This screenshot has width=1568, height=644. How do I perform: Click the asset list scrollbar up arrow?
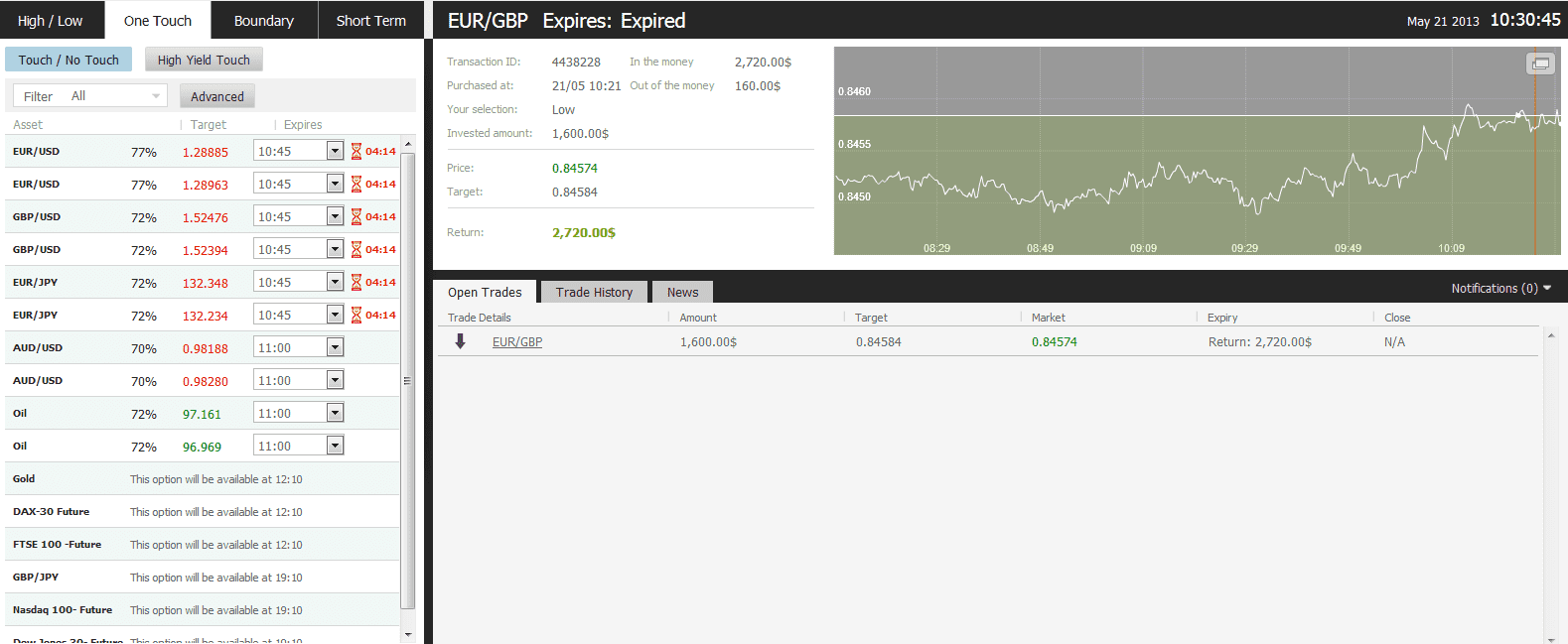[x=407, y=145]
